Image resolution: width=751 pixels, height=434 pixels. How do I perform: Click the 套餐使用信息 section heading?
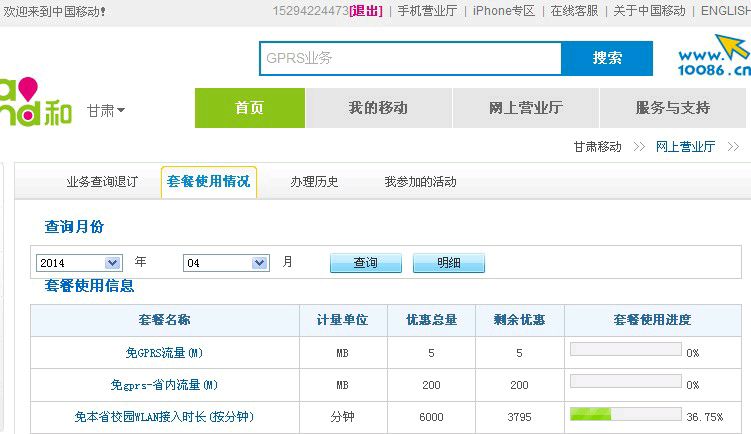[x=89, y=286]
